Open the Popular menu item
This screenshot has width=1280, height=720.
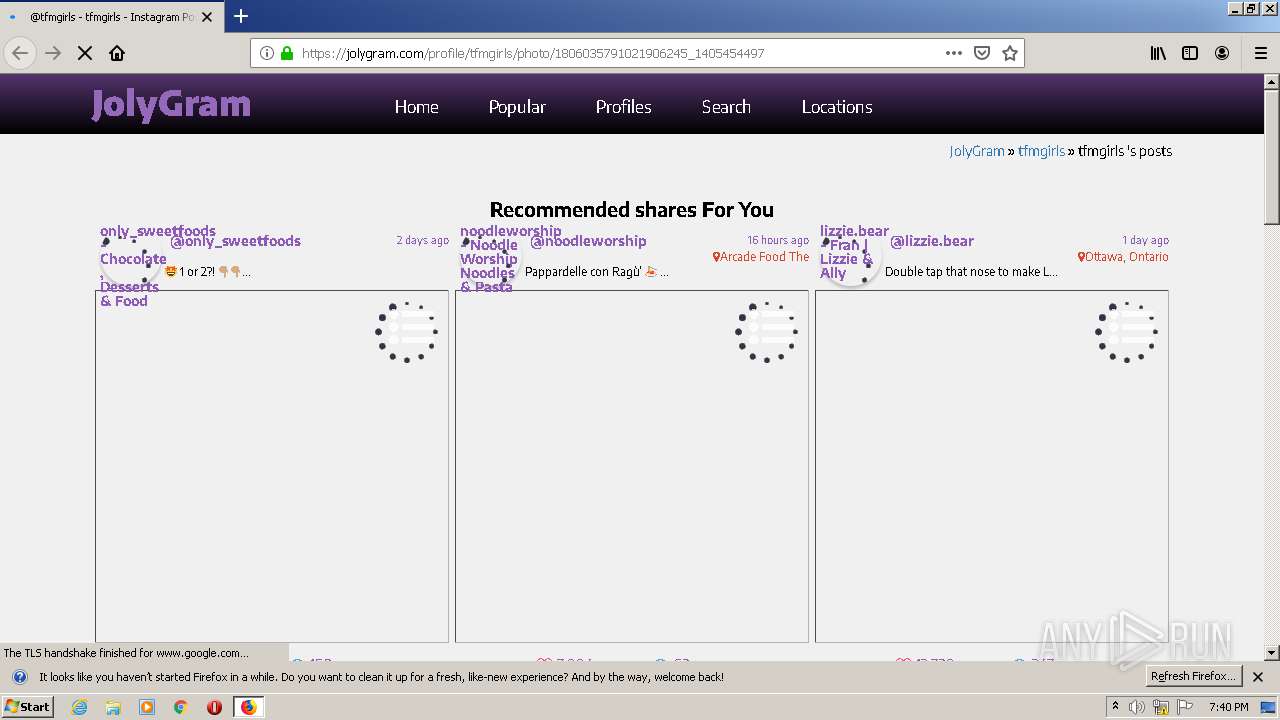(x=517, y=107)
